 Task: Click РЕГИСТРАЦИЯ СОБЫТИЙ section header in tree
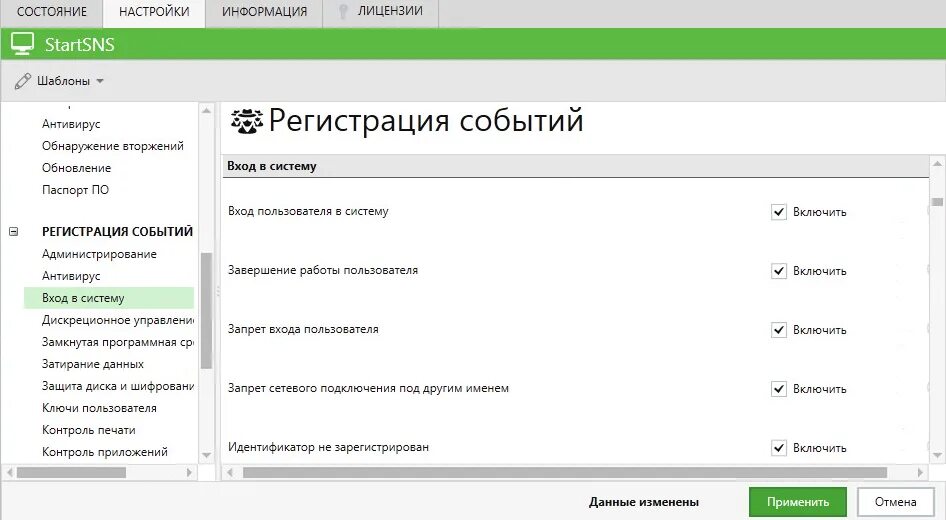click(117, 232)
